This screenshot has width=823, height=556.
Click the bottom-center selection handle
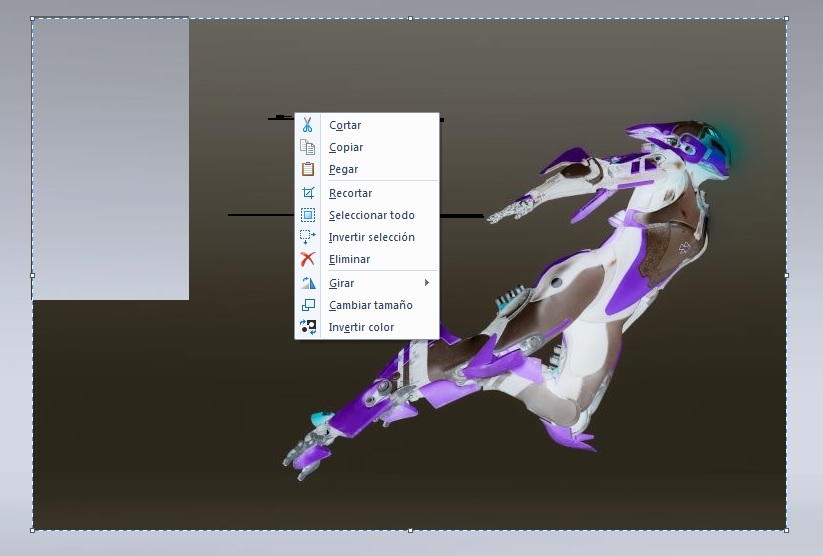click(410, 530)
